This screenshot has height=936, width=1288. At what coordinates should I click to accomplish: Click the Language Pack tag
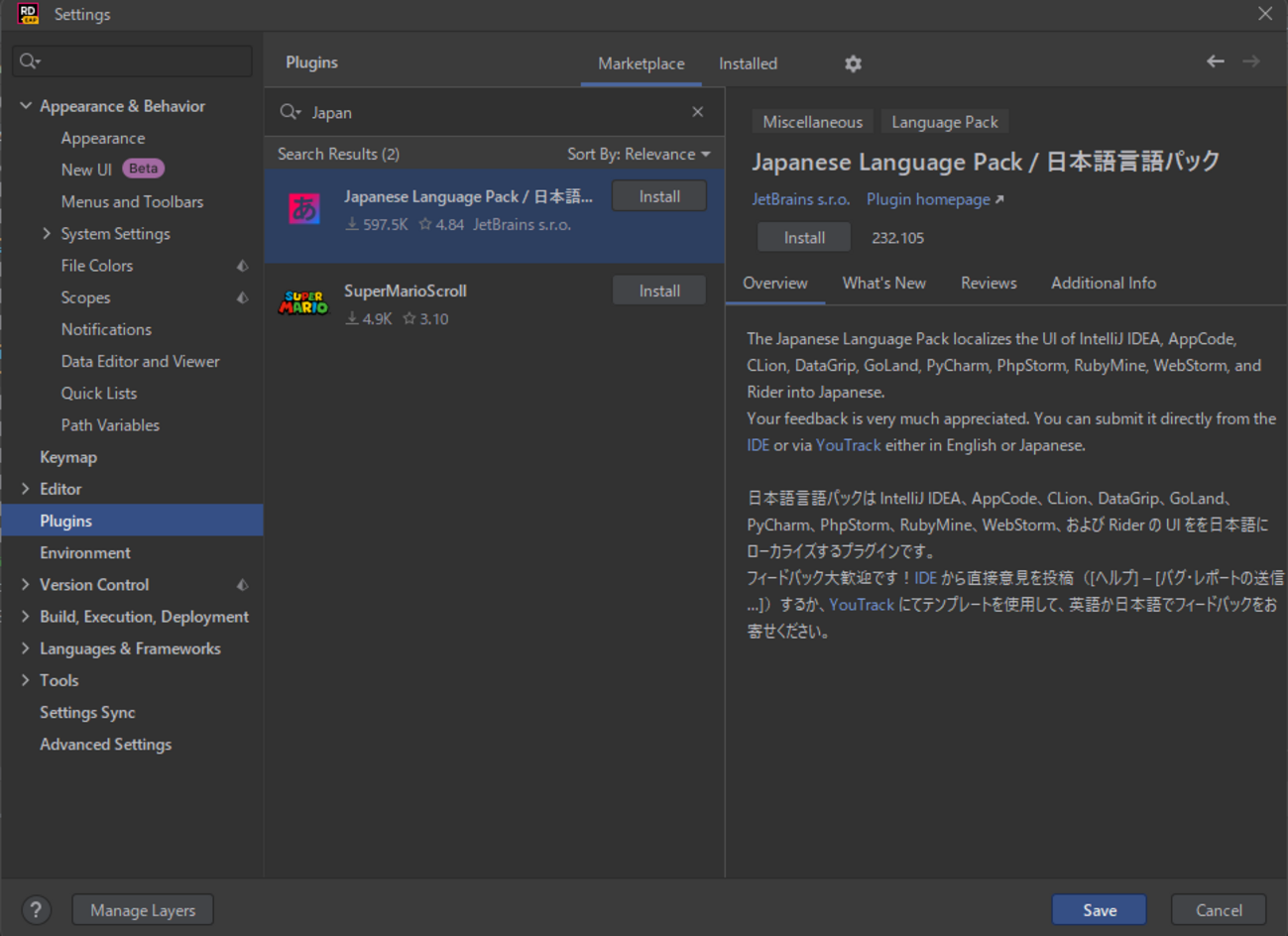(944, 122)
